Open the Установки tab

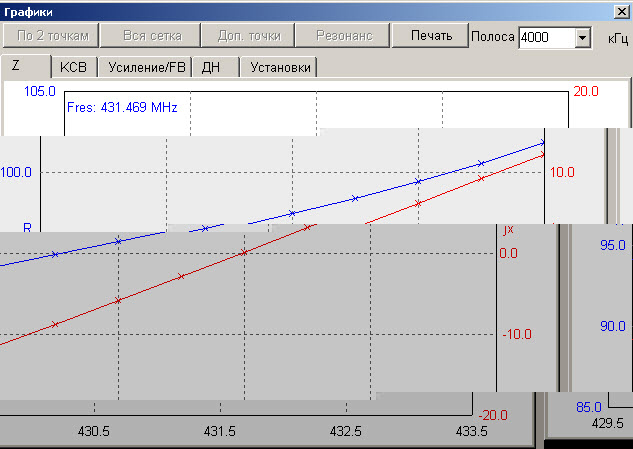(281, 68)
